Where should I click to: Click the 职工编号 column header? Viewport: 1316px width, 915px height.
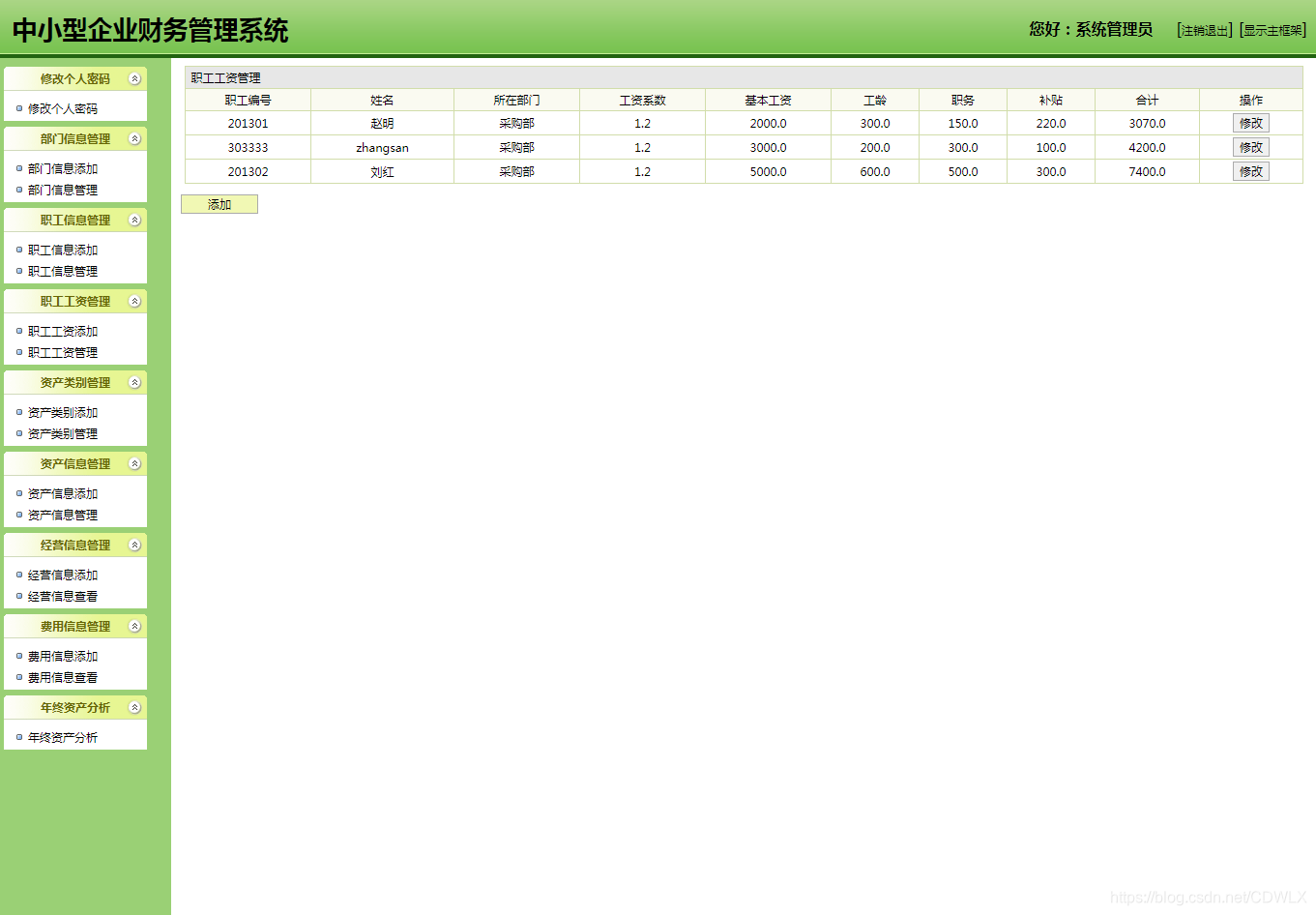point(249,101)
